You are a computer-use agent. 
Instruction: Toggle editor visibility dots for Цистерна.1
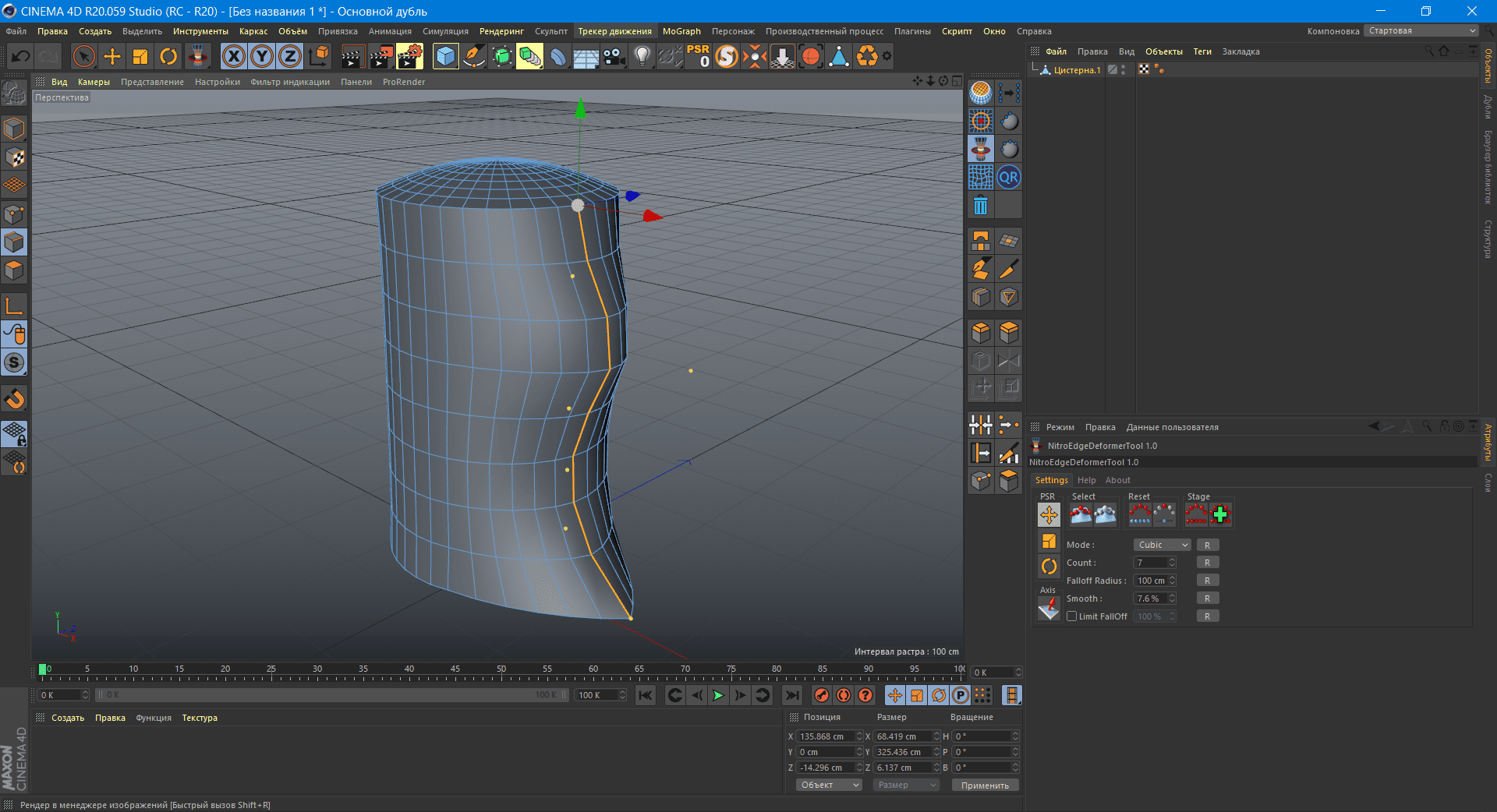click(x=1124, y=69)
